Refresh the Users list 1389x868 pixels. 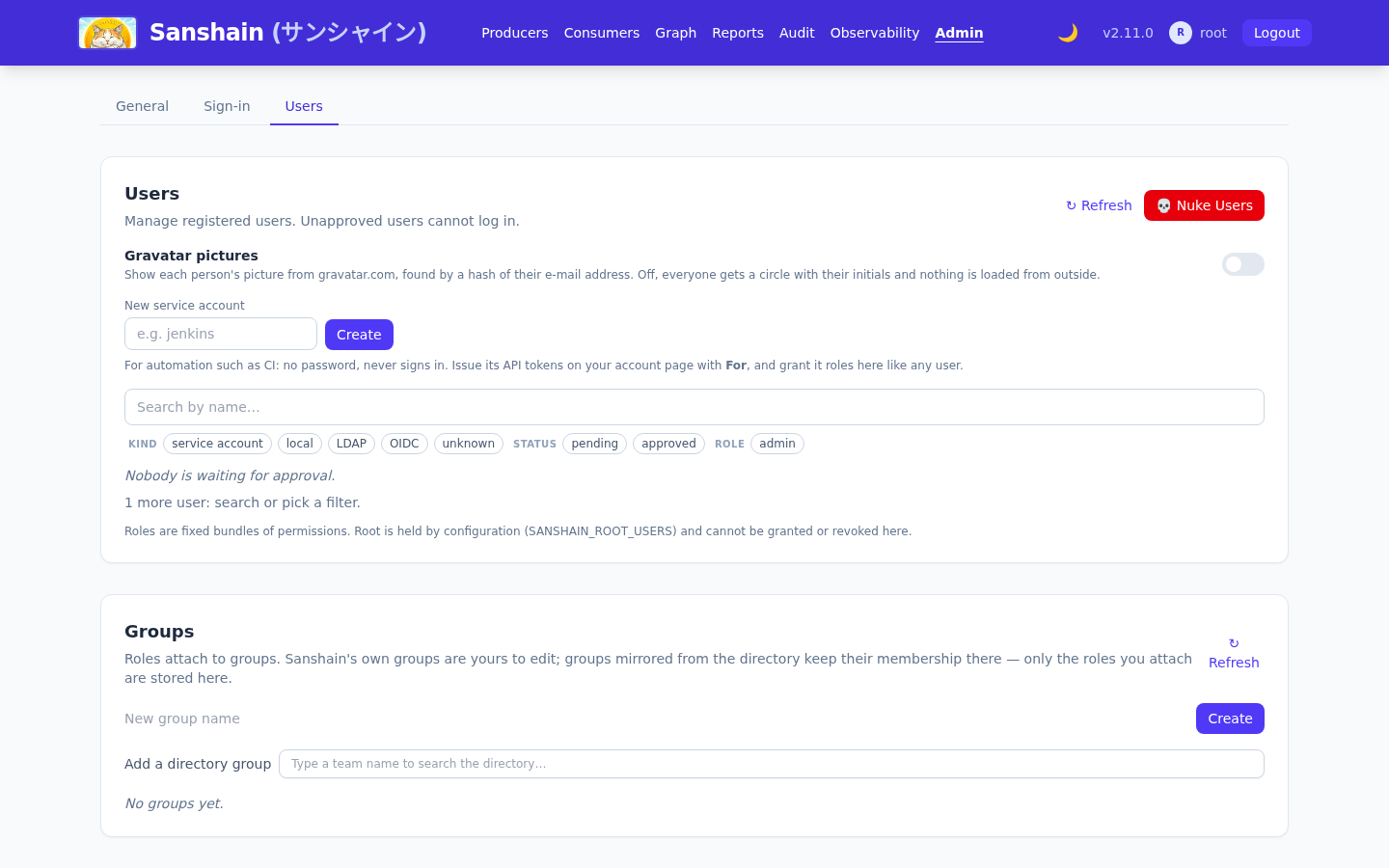click(x=1099, y=205)
